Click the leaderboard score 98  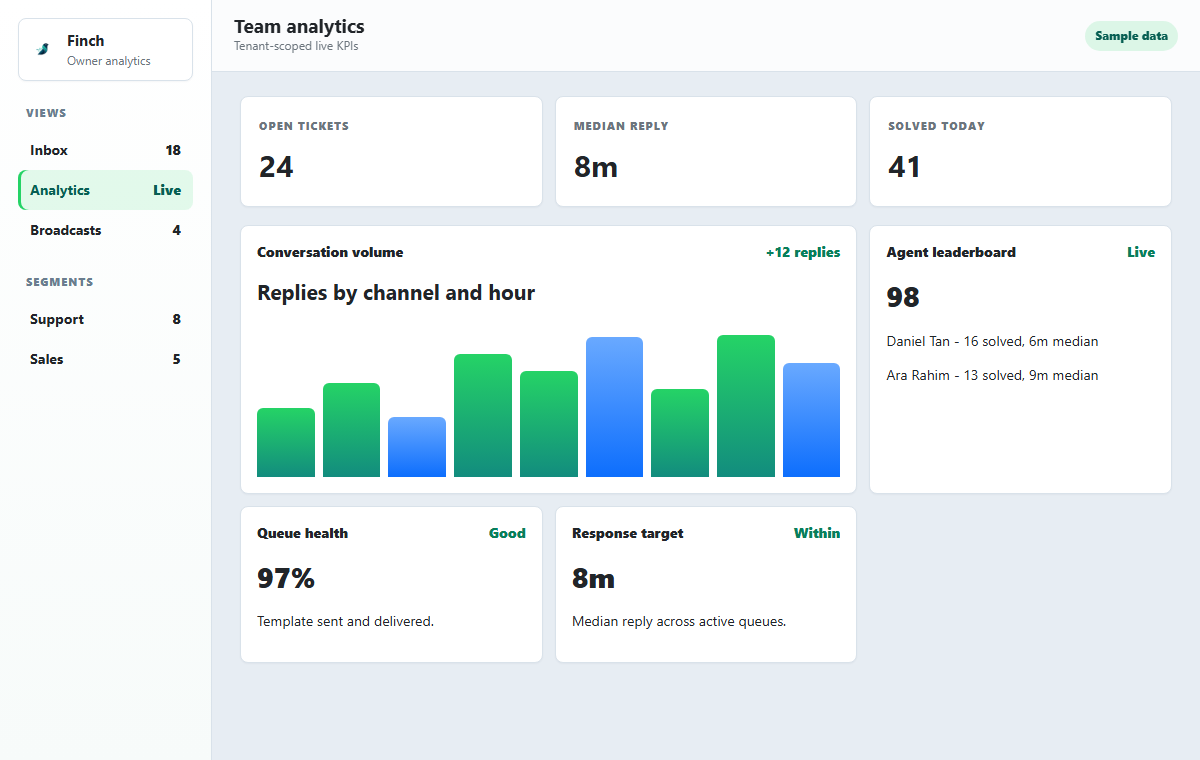tap(903, 297)
